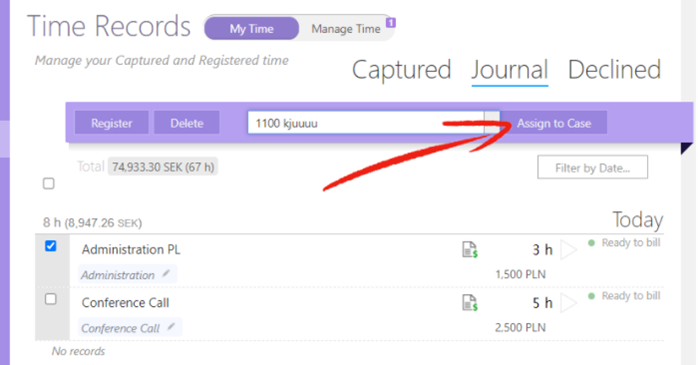The height and width of the screenshot is (365, 698).
Task: Open the Conference Call record title
Action: click(125, 303)
